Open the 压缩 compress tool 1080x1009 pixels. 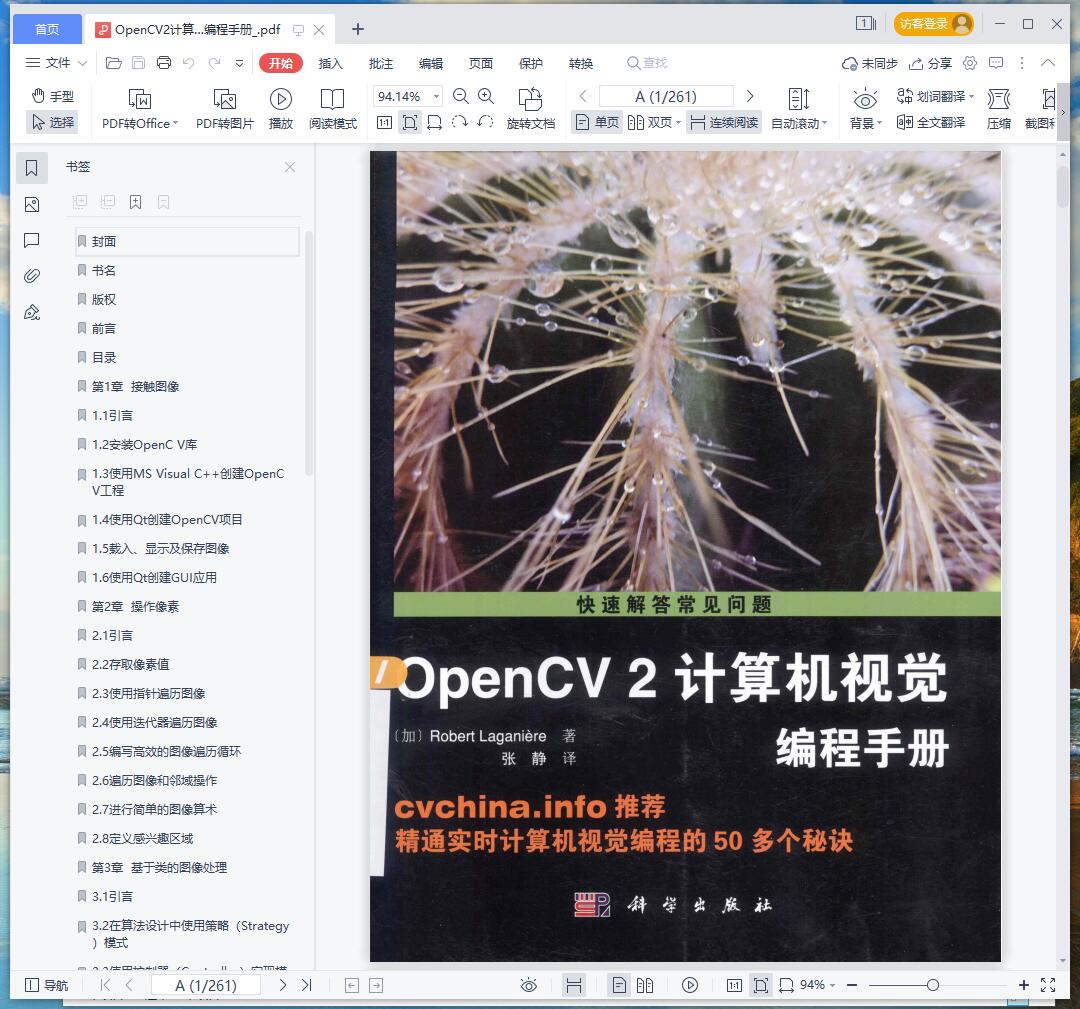click(x=999, y=109)
